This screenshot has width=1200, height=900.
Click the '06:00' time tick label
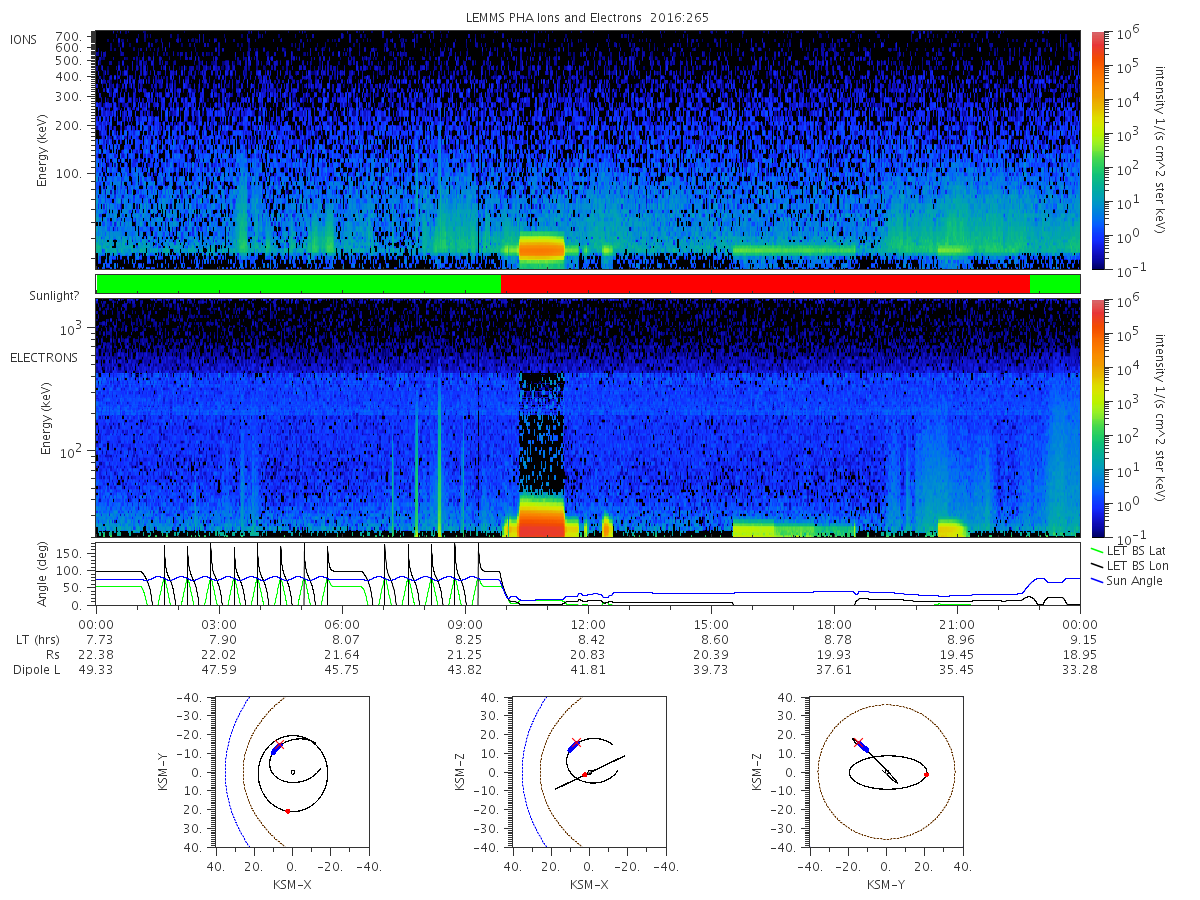coord(343,623)
